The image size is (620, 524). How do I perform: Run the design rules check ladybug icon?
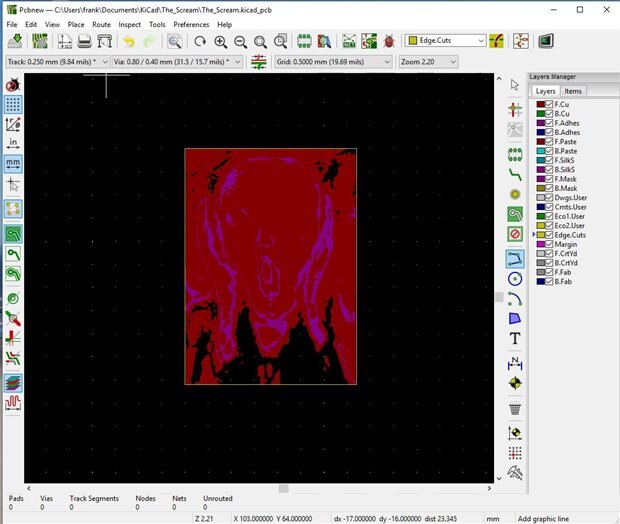click(388, 41)
